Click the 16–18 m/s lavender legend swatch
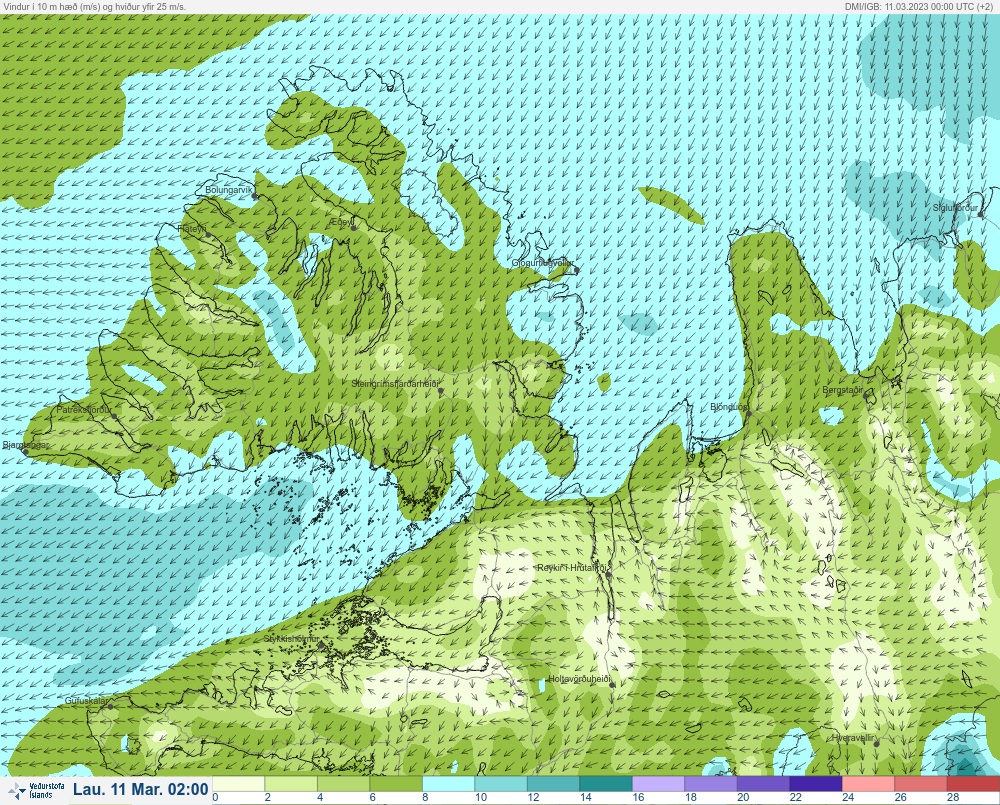Image resolution: width=1000 pixels, height=805 pixels. [658, 783]
